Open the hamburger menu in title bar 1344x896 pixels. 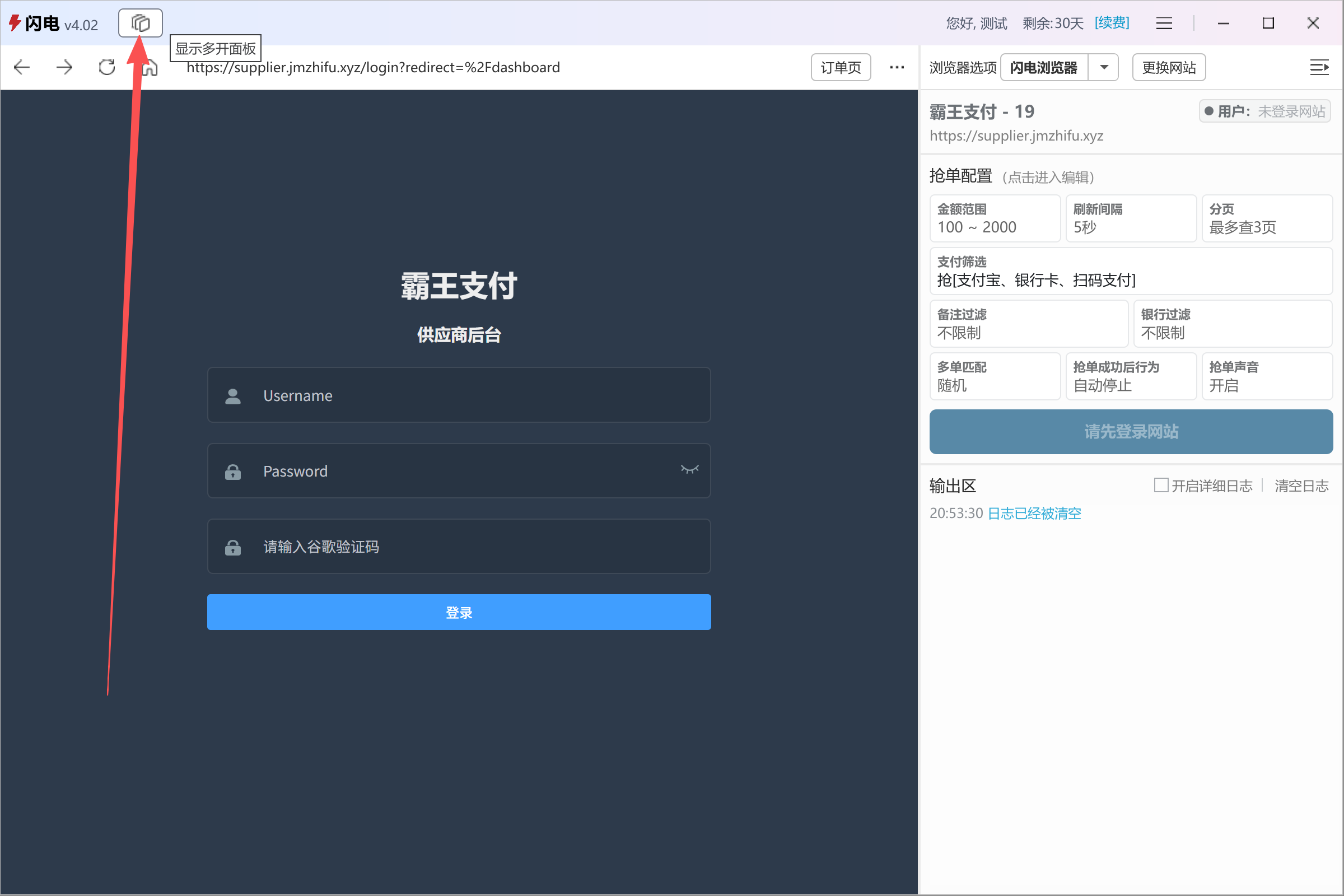pyautogui.click(x=1164, y=24)
